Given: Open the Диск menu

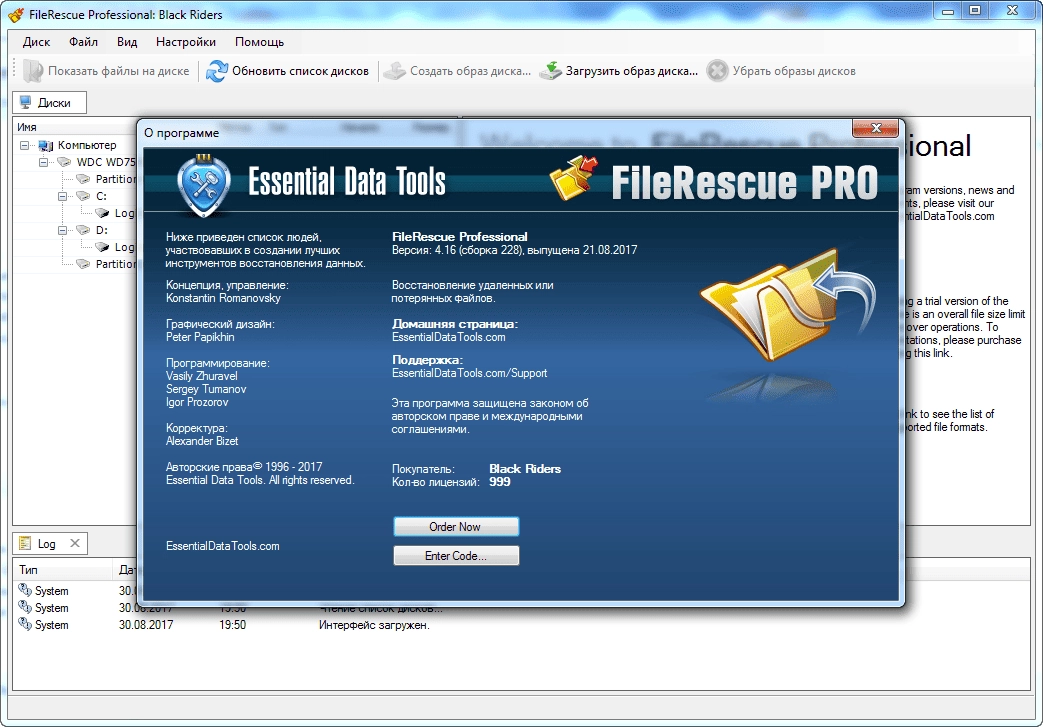Looking at the screenshot, I should 36,42.
